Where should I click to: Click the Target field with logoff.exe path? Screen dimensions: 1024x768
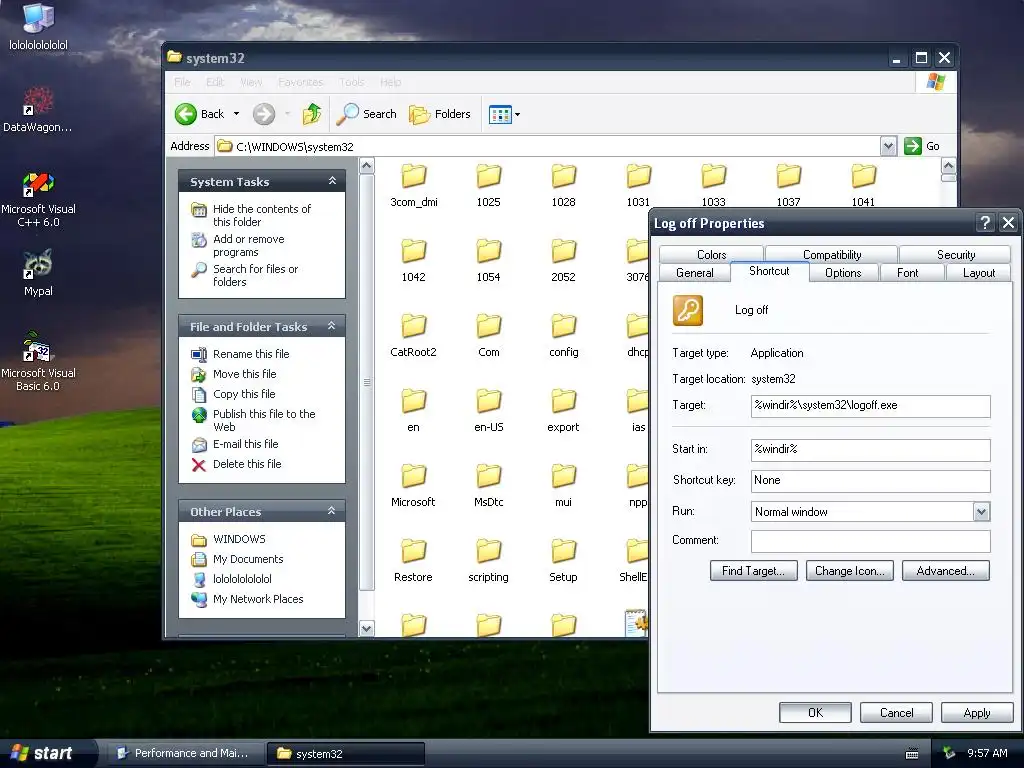point(871,406)
